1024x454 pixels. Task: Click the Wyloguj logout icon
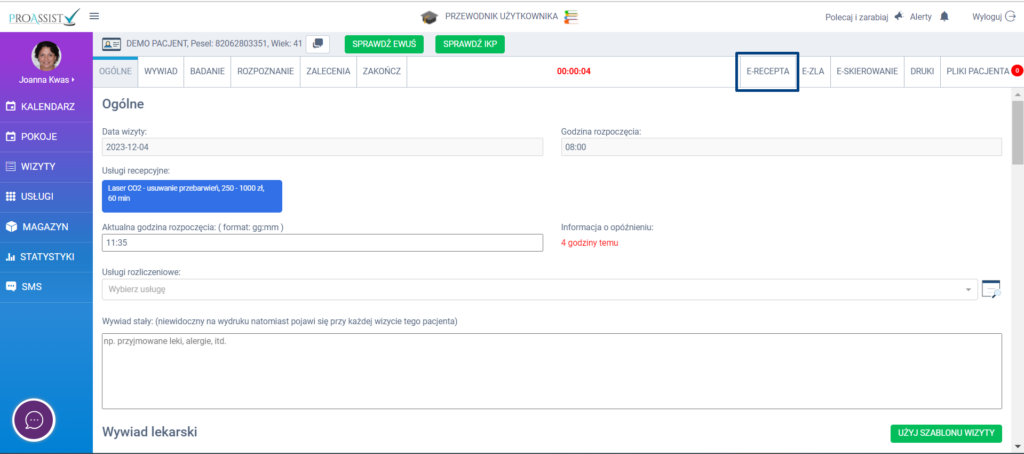1008,16
